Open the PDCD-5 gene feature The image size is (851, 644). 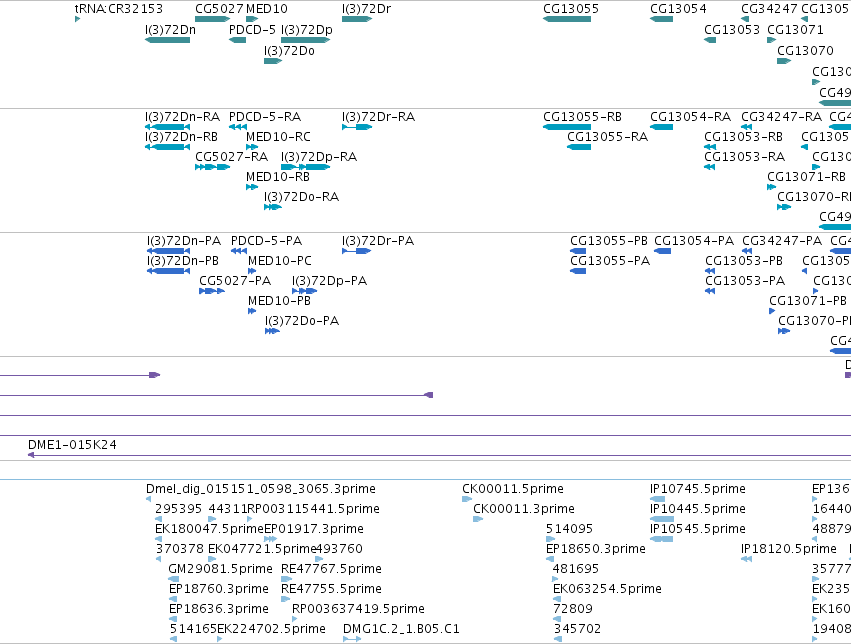pos(237,40)
